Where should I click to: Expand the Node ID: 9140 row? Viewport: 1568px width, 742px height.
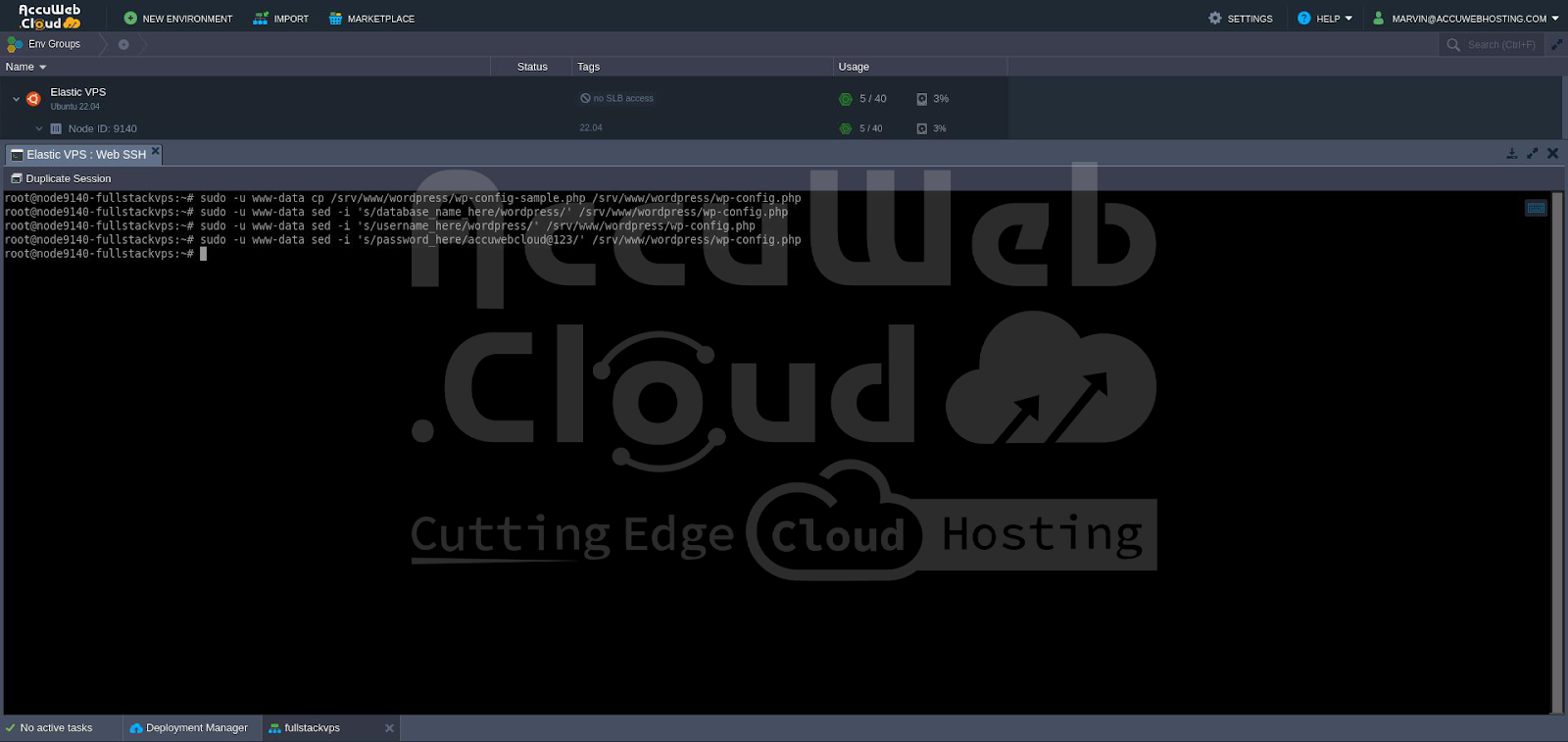point(39,128)
